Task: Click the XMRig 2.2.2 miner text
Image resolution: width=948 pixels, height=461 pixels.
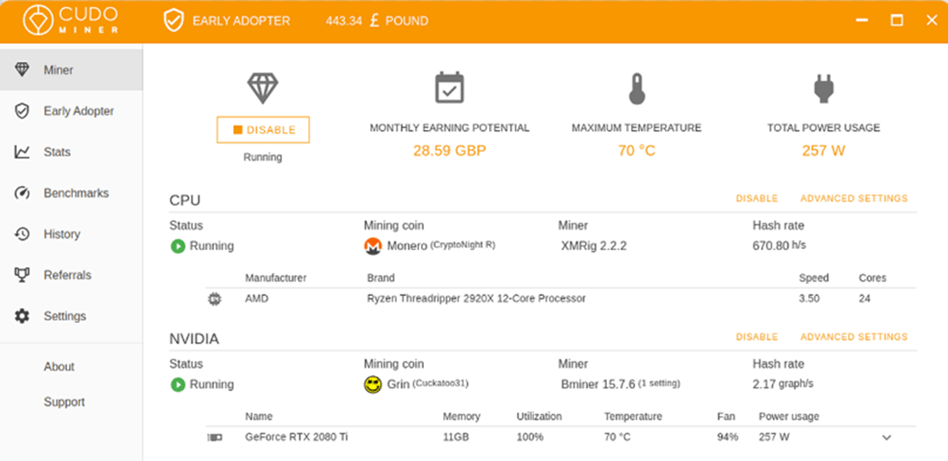Action: (x=594, y=246)
